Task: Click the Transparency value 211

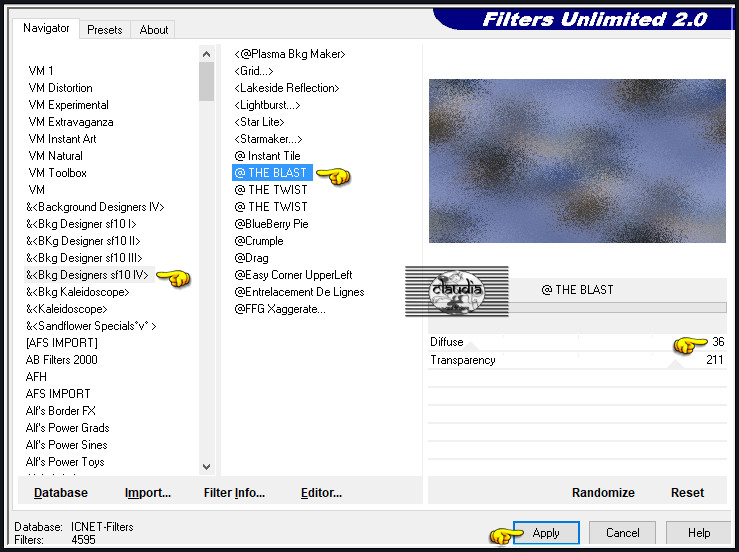Action: (x=714, y=360)
